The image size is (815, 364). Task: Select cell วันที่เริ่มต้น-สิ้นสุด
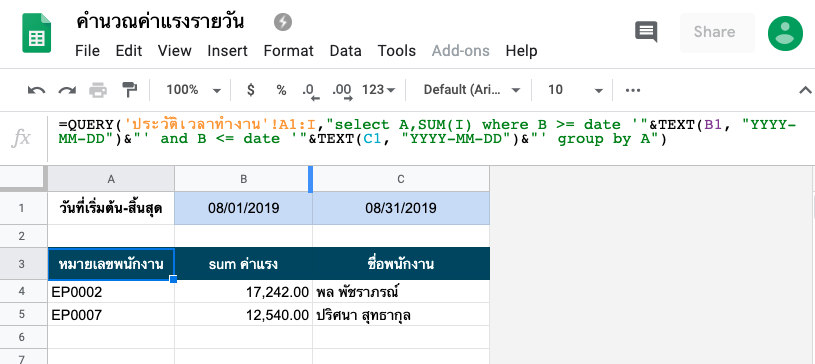111,209
